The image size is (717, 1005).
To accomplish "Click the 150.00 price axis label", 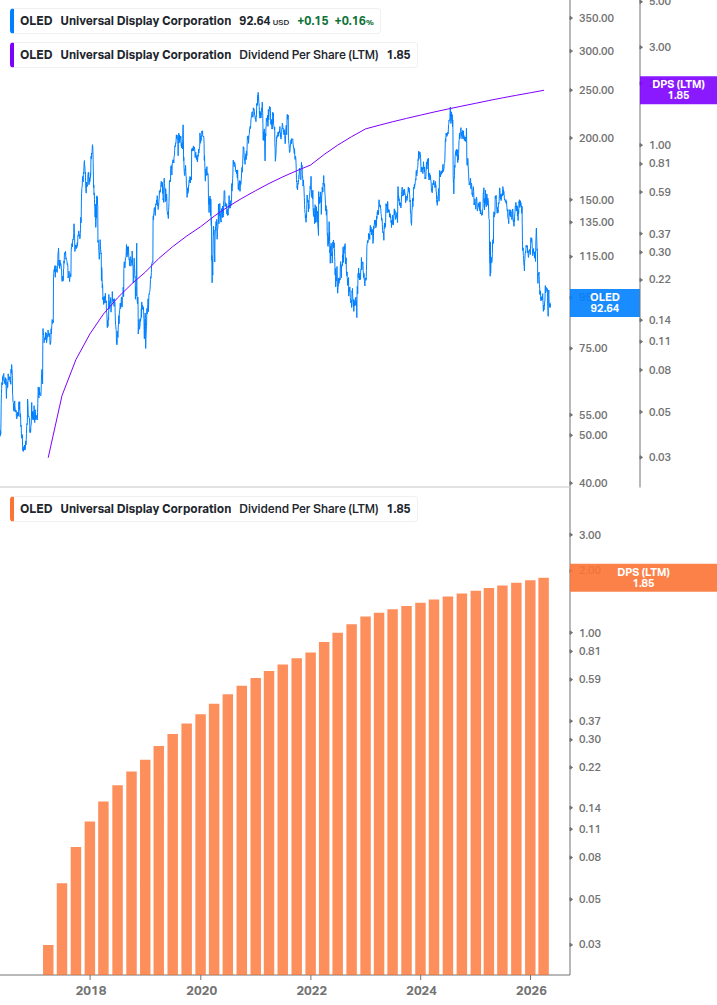I will click(596, 200).
